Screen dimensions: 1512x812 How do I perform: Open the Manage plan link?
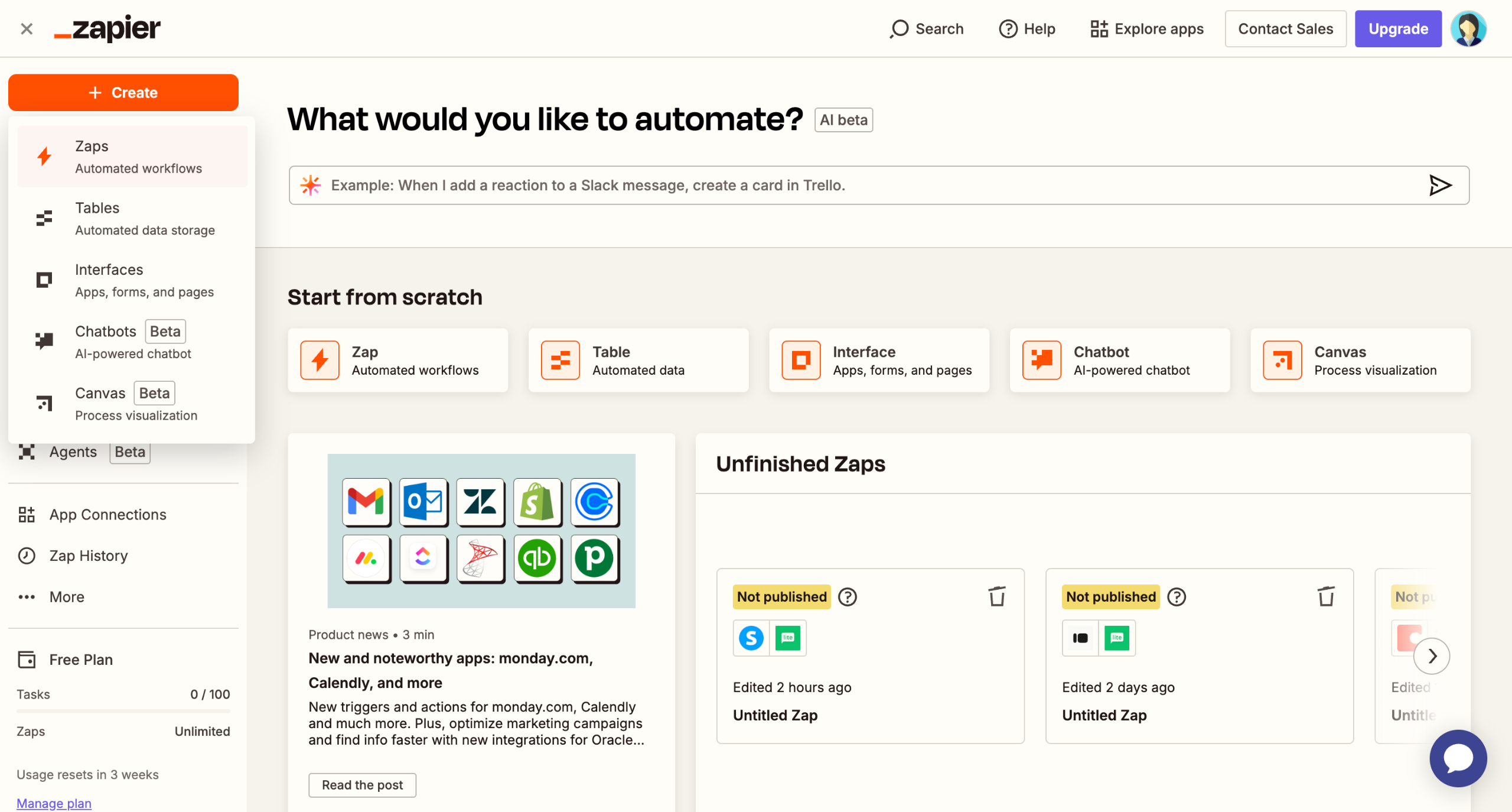(54, 803)
